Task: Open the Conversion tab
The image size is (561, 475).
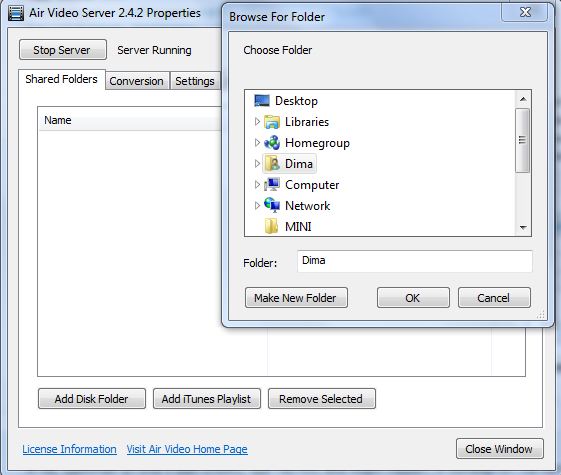Action: tap(137, 81)
